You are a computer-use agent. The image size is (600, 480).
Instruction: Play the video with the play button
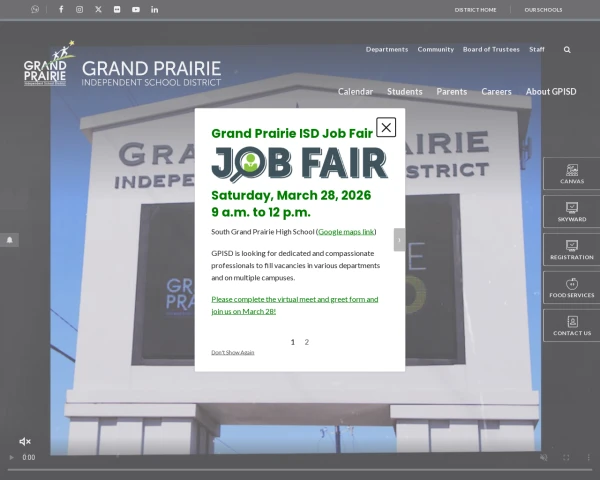coord(11,457)
